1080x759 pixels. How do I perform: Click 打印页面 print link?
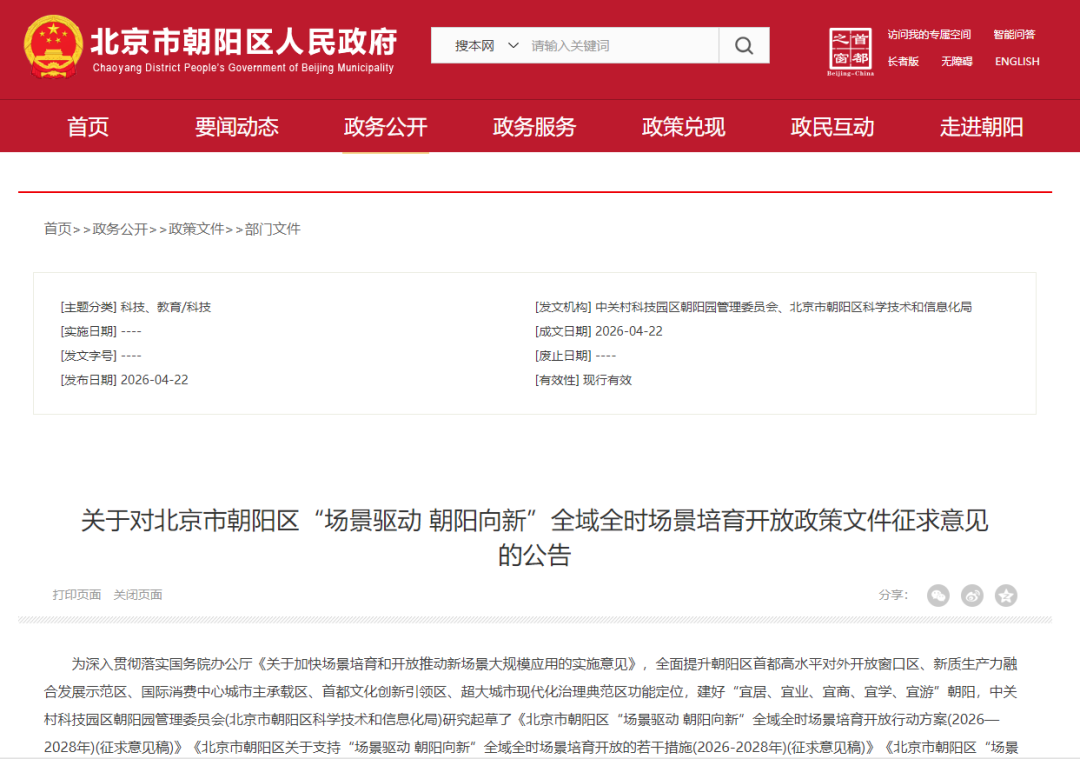click(x=76, y=594)
